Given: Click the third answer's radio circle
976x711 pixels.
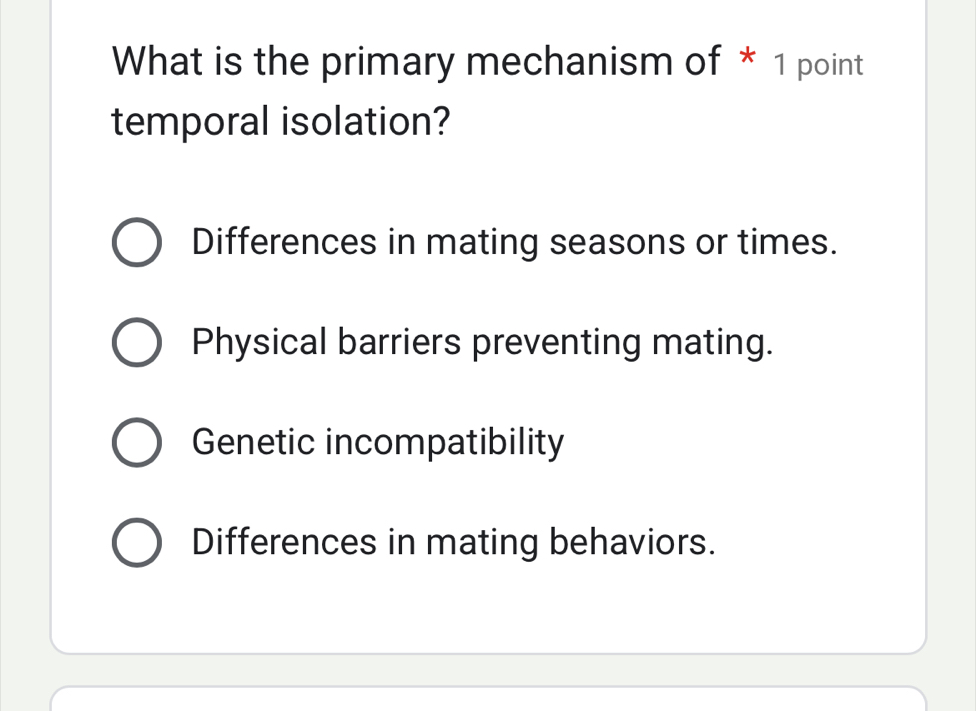Looking at the screenshot, I should coord(137,441).
